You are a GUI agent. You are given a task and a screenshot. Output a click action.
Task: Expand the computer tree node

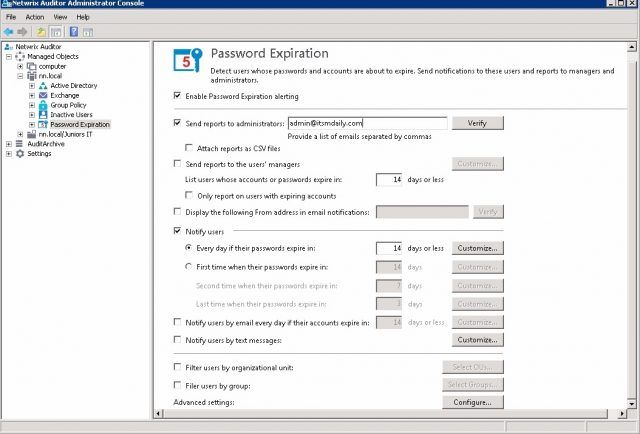[20, 66]
